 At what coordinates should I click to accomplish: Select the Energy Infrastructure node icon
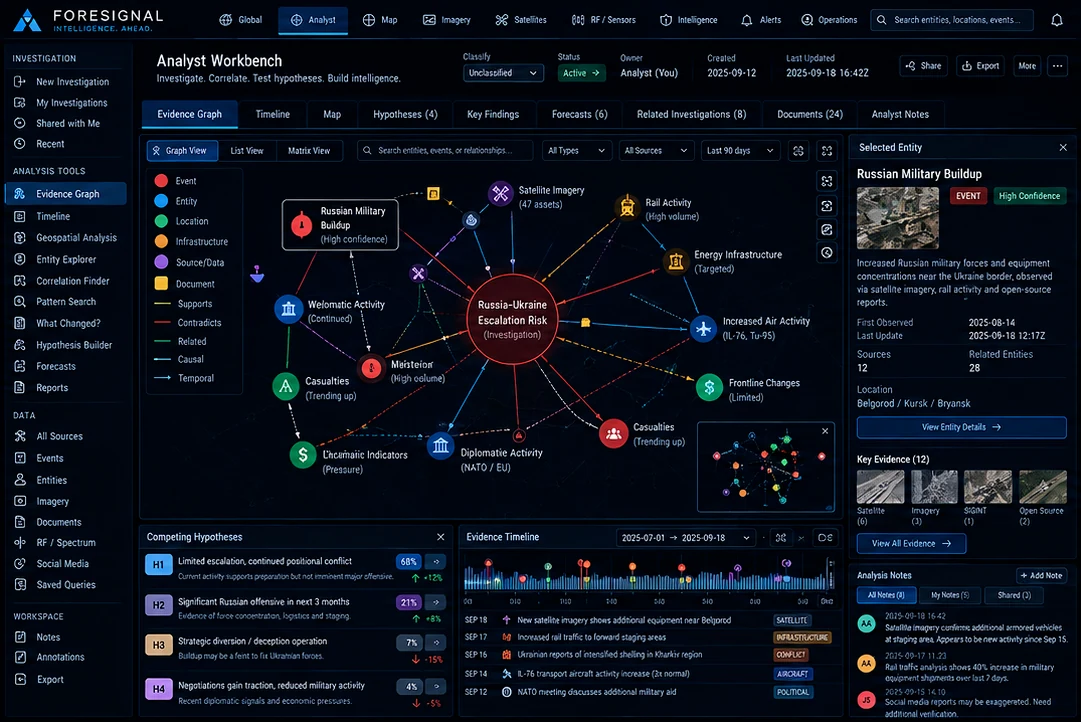click(x=676, y=261)
